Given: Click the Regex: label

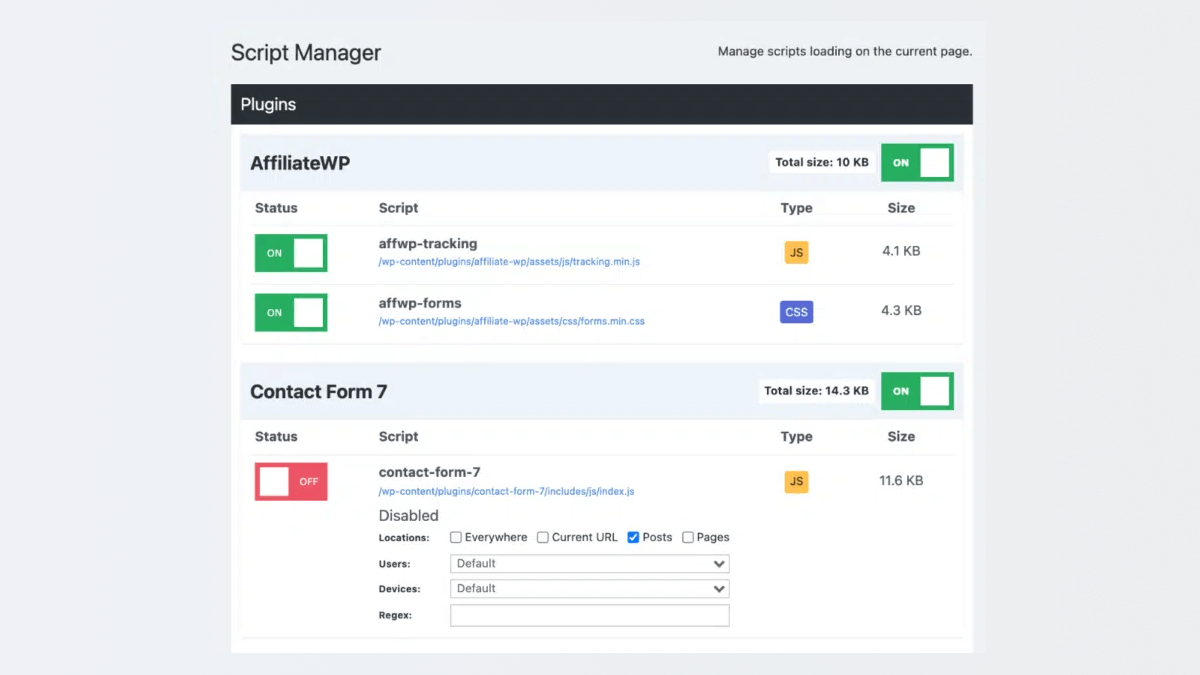Looking at the screenshot, I should coord(395,616).
